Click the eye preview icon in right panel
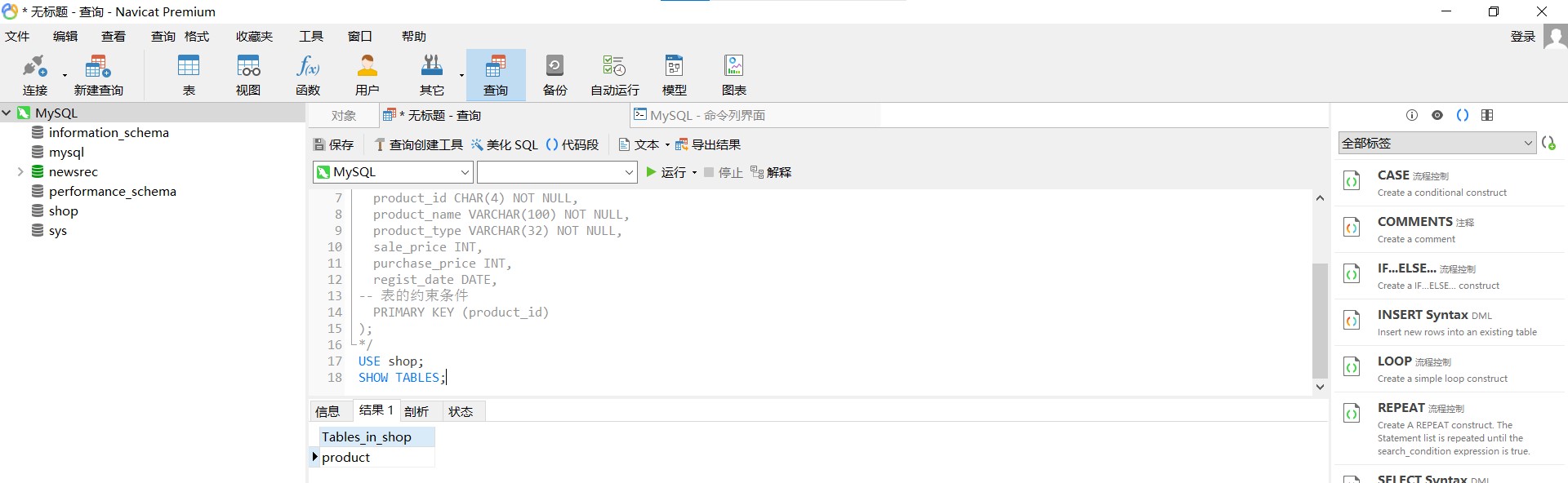 click(x=1437, y=115)
